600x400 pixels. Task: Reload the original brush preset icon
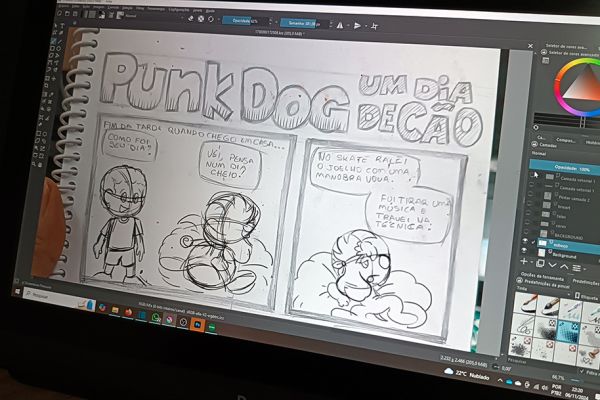tap(211, 19)
